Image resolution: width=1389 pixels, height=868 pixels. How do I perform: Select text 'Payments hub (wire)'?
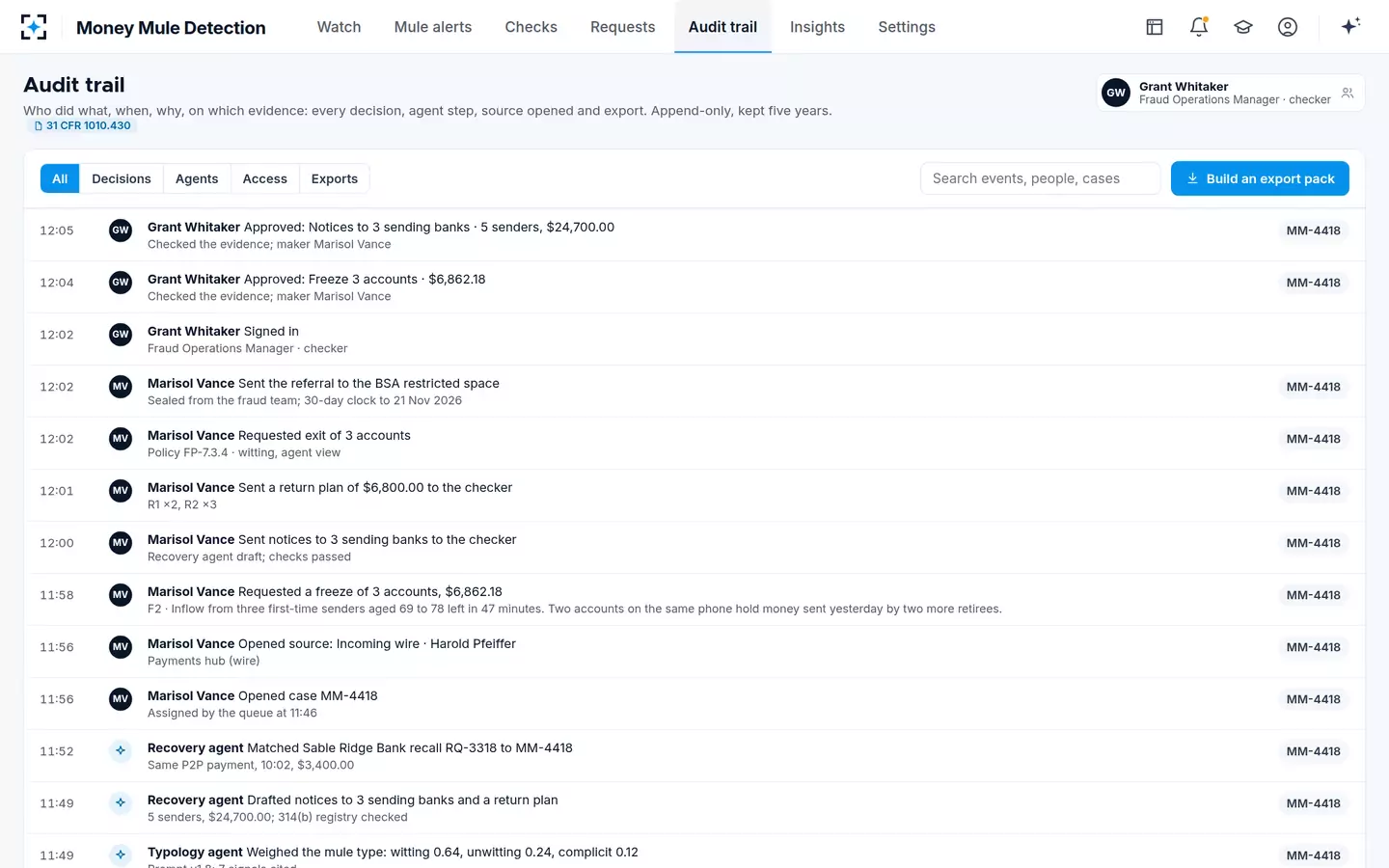pyautogui.click(x=204, y=662)
